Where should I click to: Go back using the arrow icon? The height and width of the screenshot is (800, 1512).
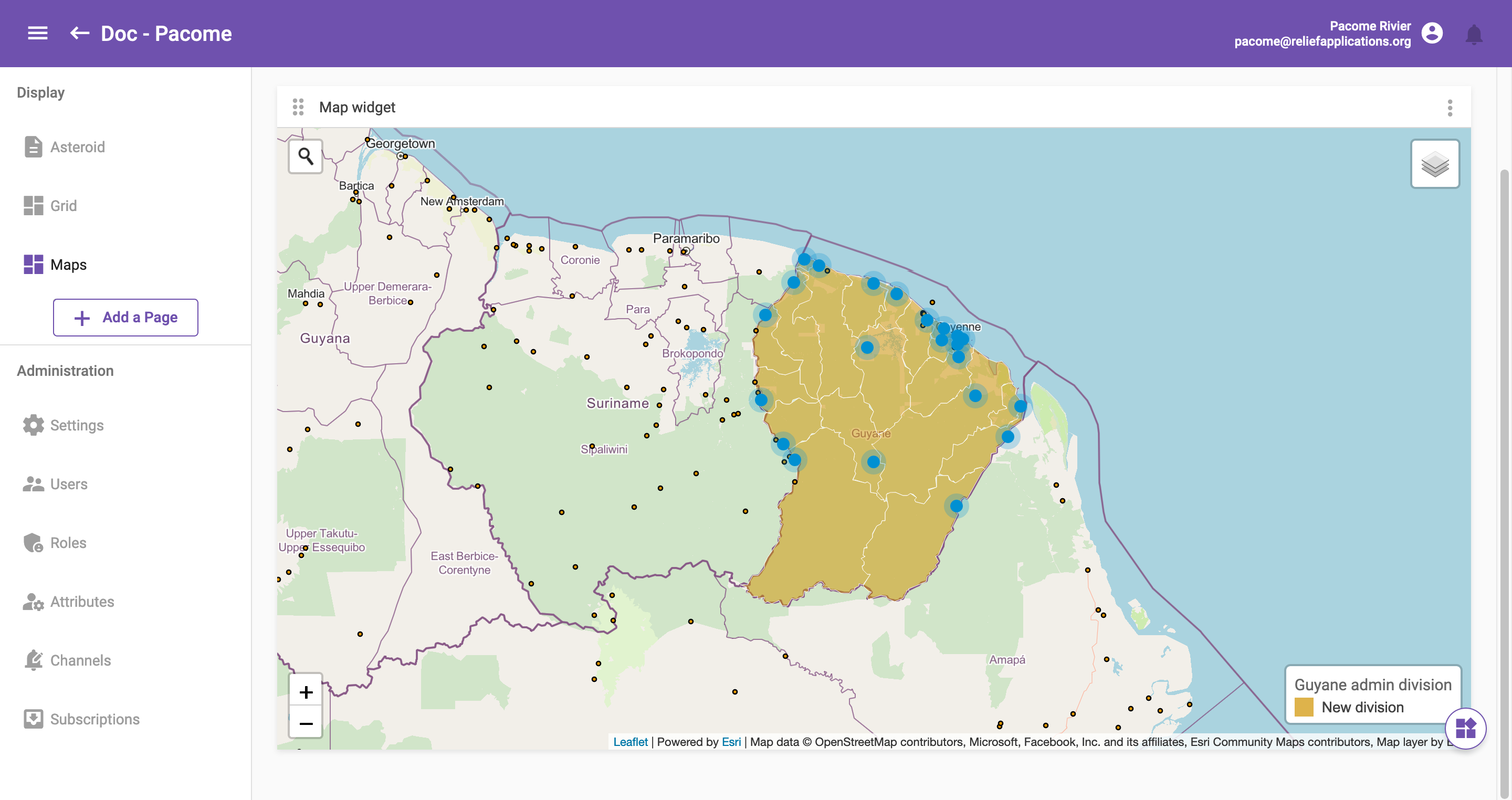(80, 34)
